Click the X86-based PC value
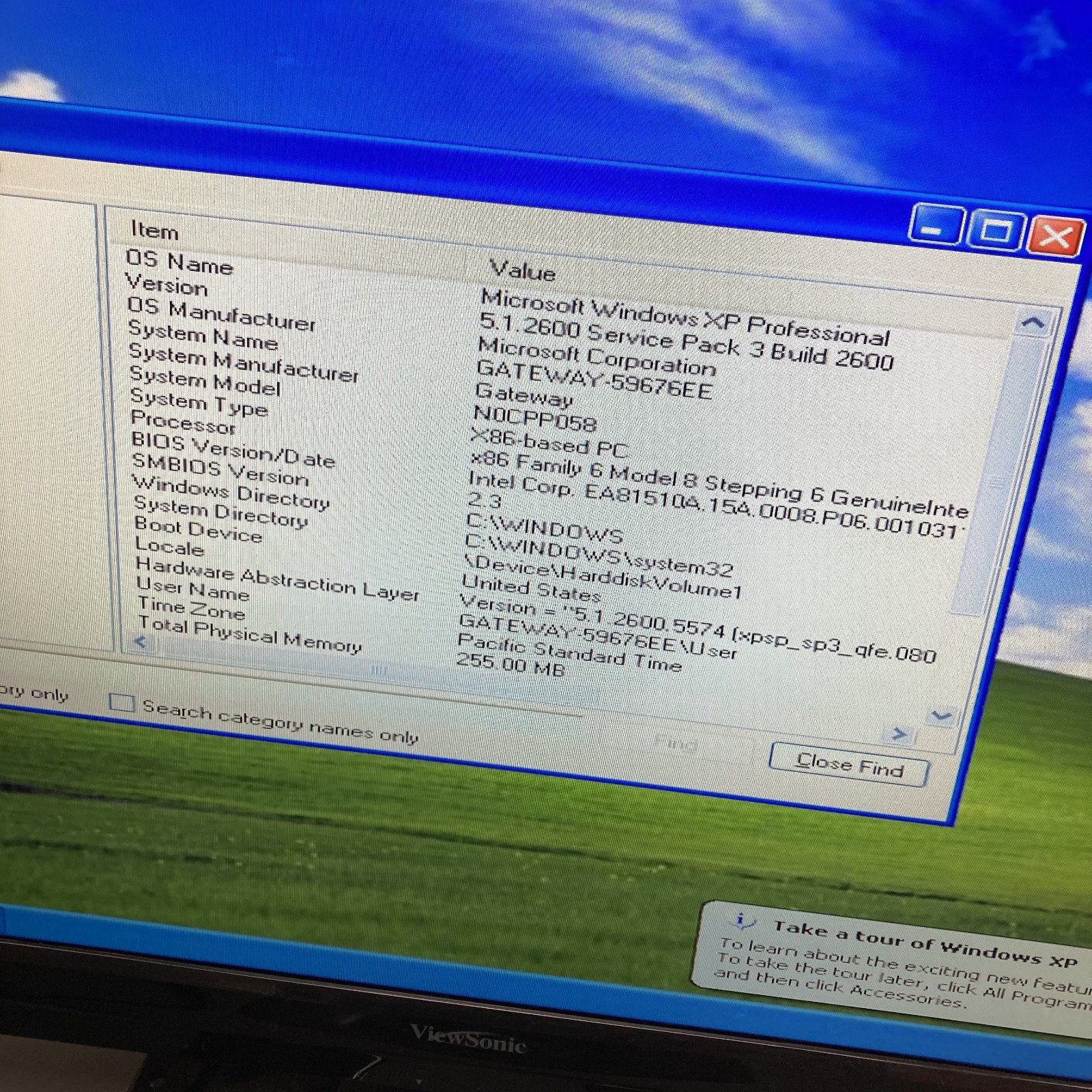This screenshot has width=1092, height=1092. (x=549, y=442)
